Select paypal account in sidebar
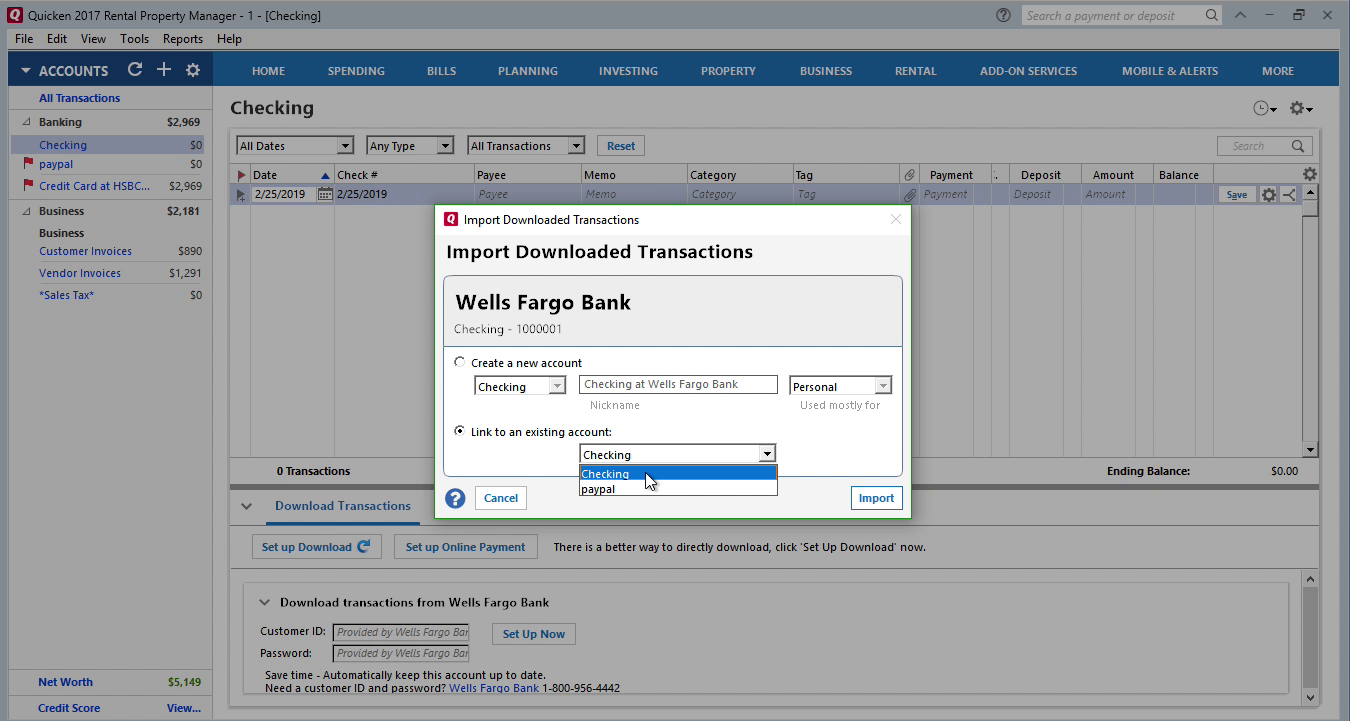This screenshot has width=1350, height=721. coord(56,164)
